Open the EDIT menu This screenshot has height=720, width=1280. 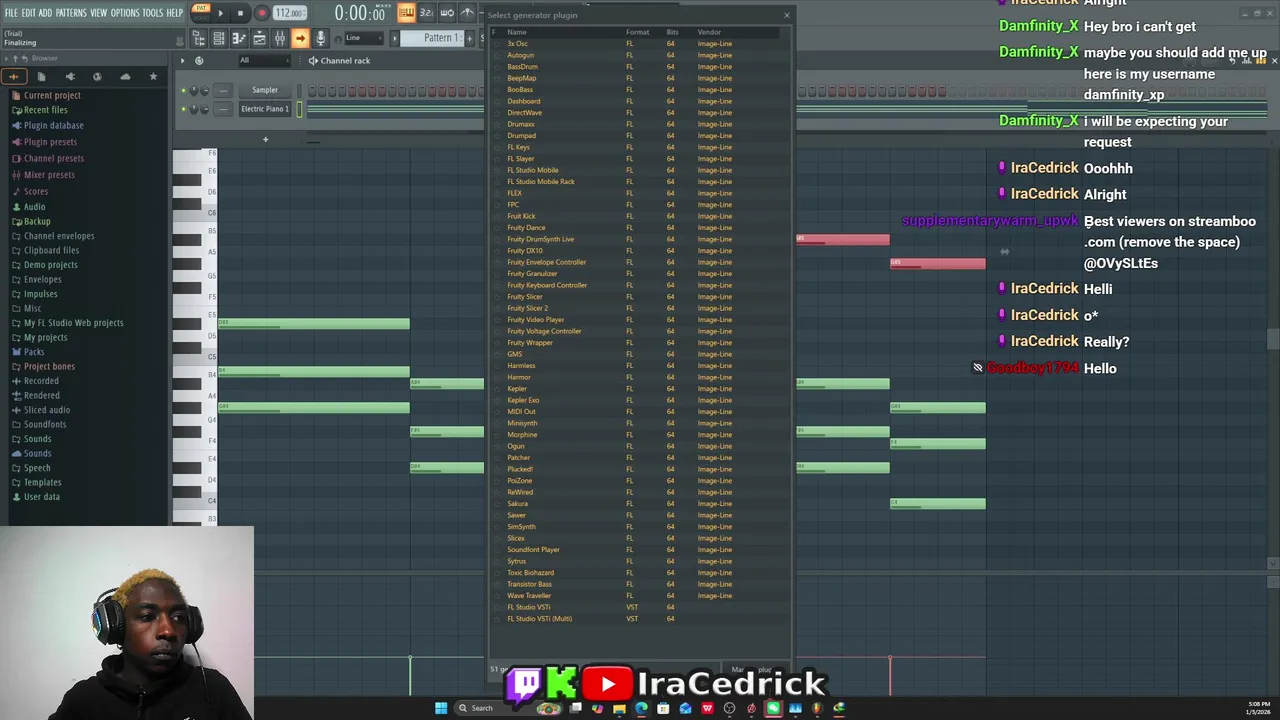point(29,13)
